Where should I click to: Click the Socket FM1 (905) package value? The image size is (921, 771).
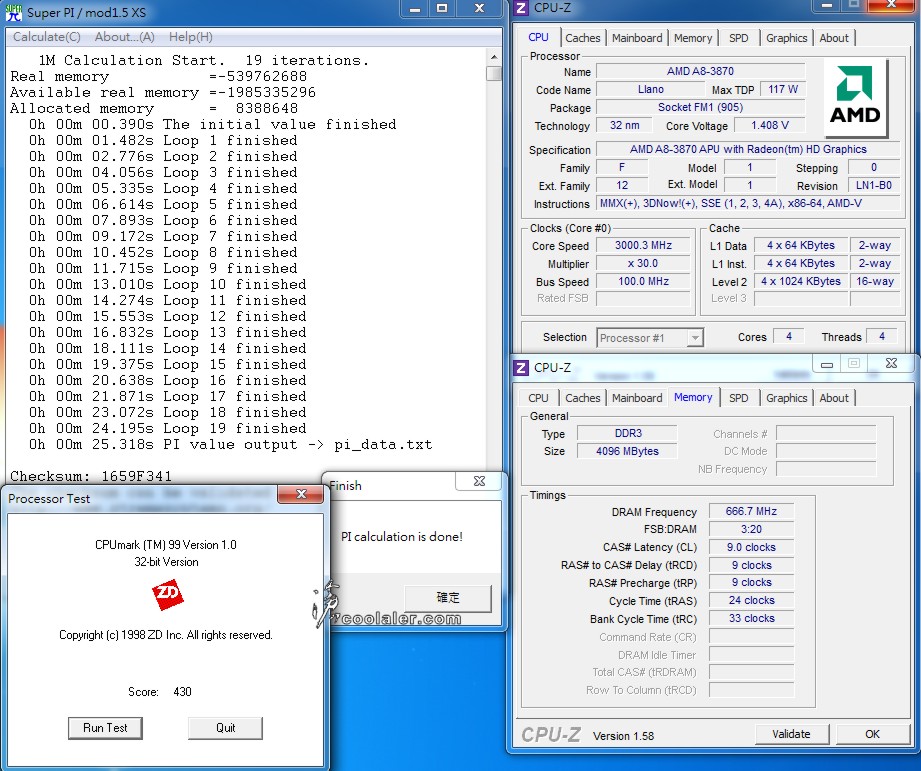(700, 107)
